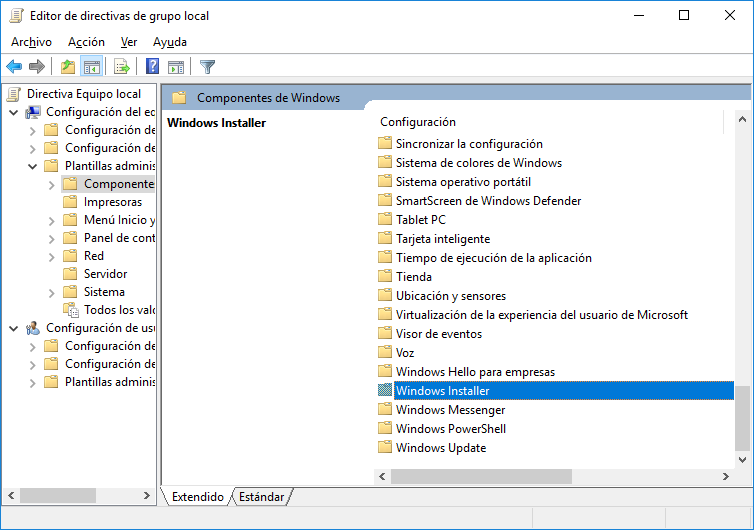Select the Windows PowerShell folder in the list

tap(450, 429)
